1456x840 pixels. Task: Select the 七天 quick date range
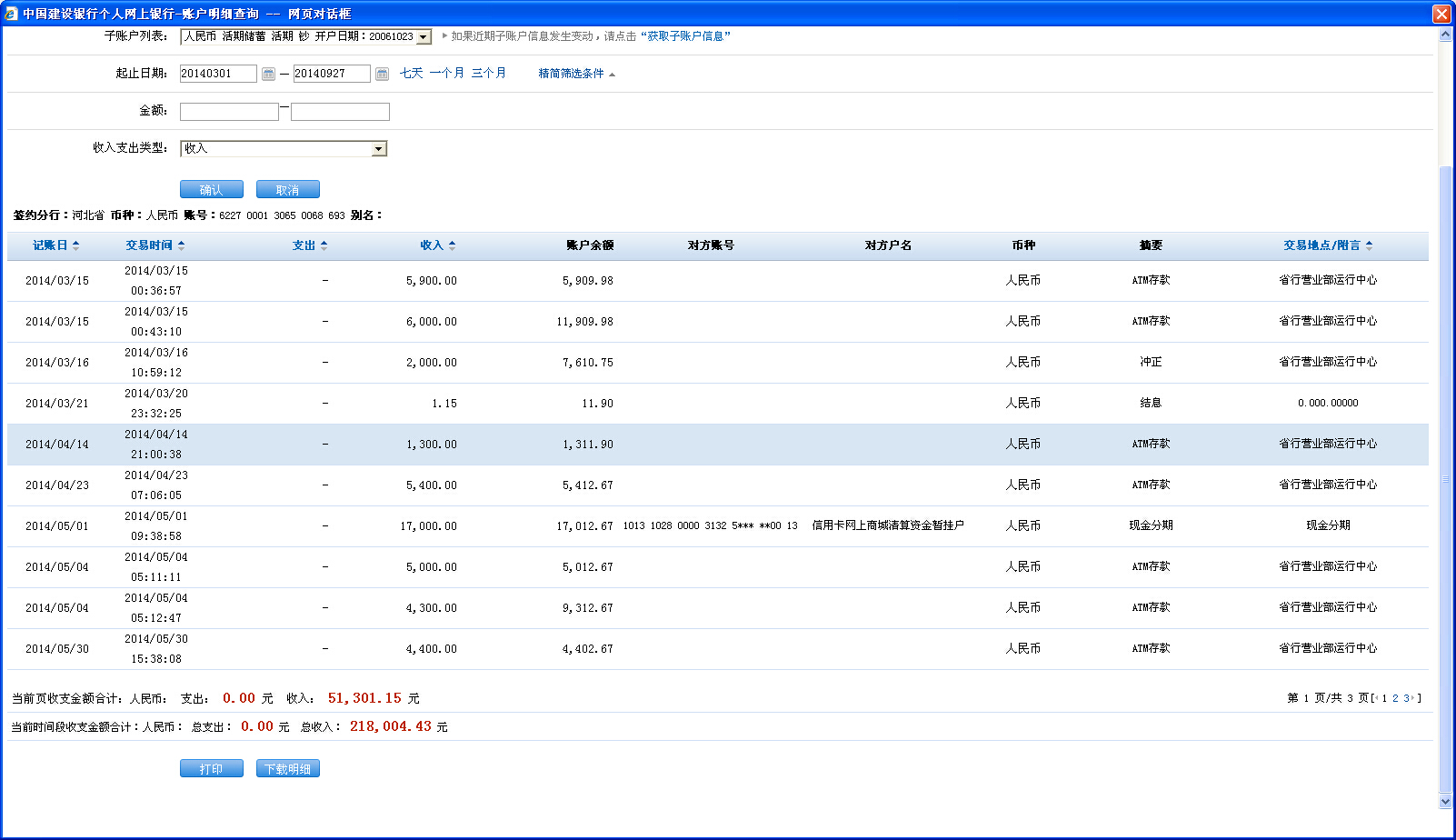coord(411,74)
